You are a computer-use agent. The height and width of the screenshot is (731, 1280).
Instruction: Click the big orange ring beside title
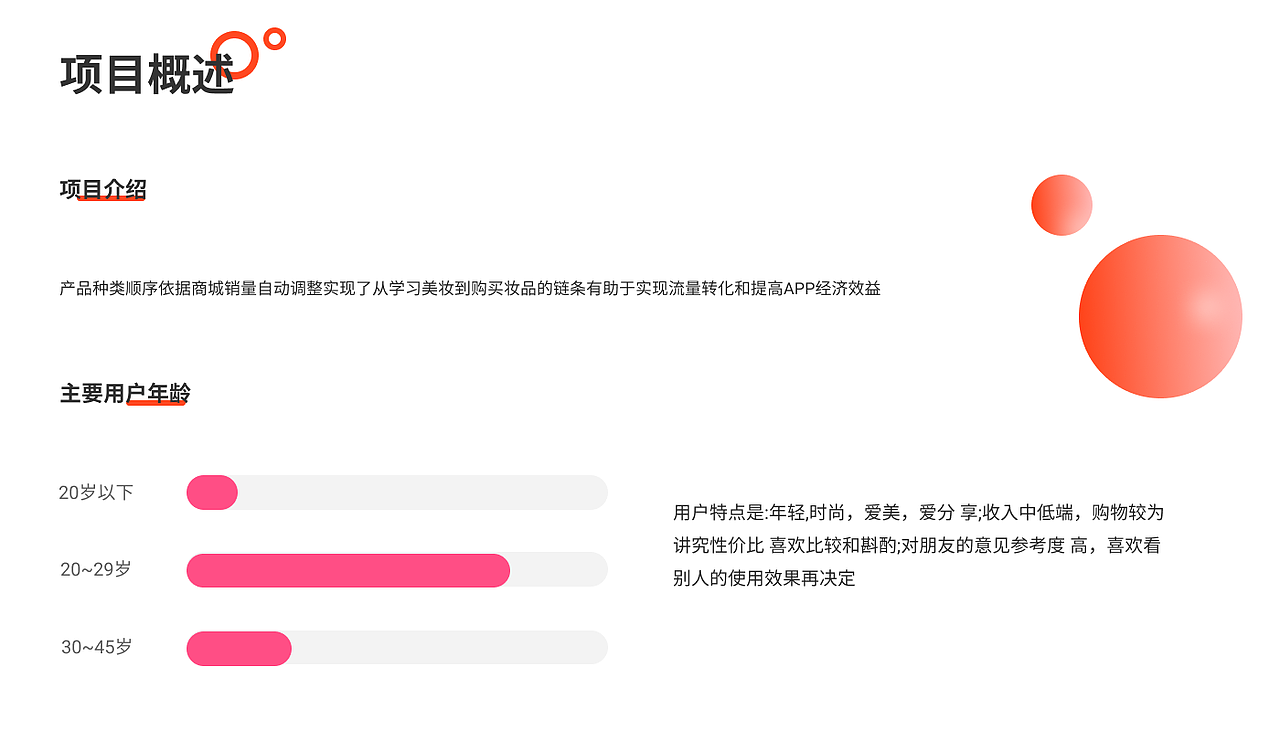click(x=235, y=54)
